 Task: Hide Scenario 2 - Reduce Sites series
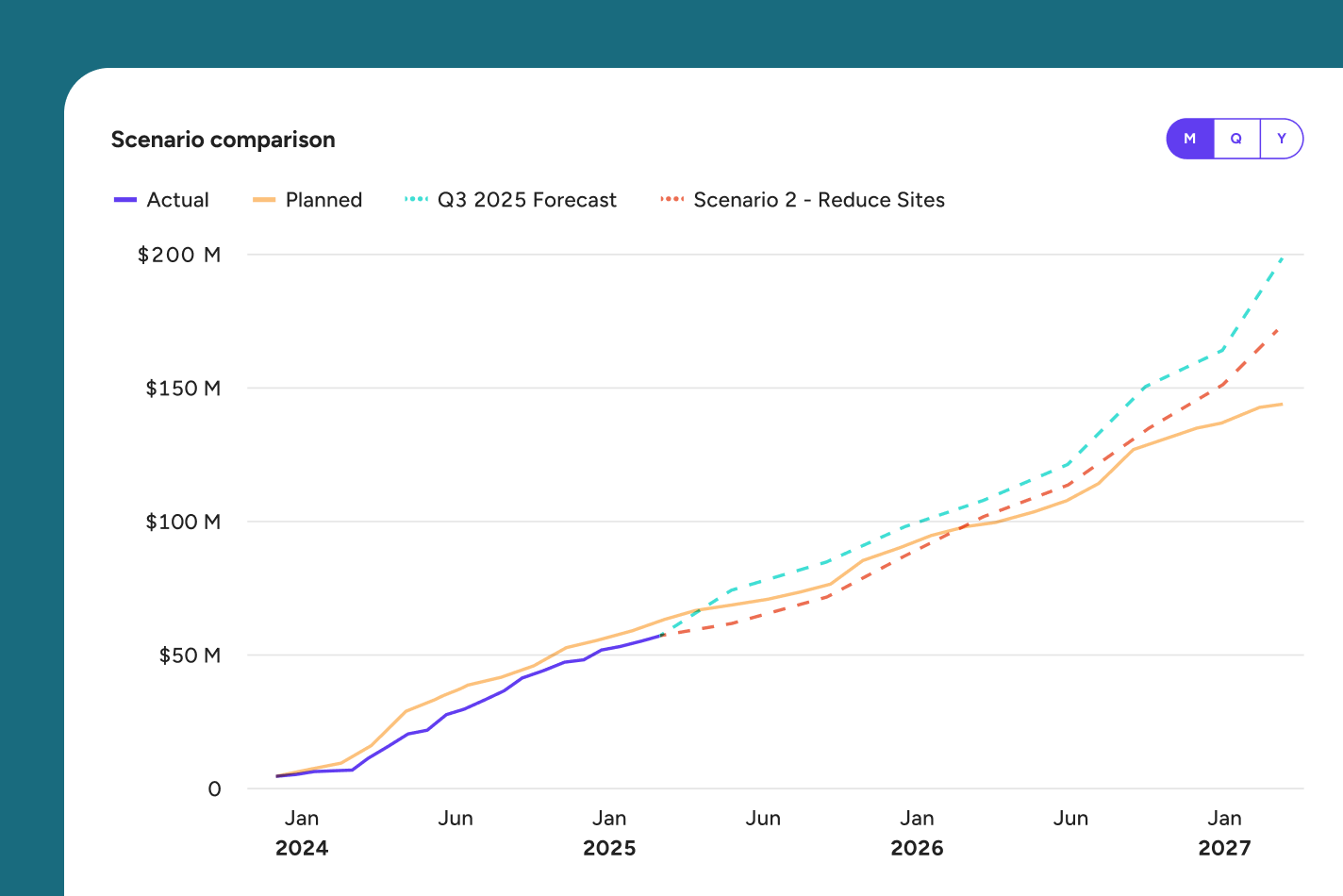coord(819,200)
